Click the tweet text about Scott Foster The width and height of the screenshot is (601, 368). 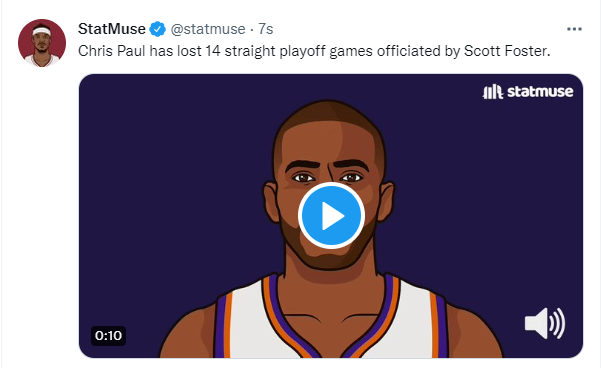[314, 51]
